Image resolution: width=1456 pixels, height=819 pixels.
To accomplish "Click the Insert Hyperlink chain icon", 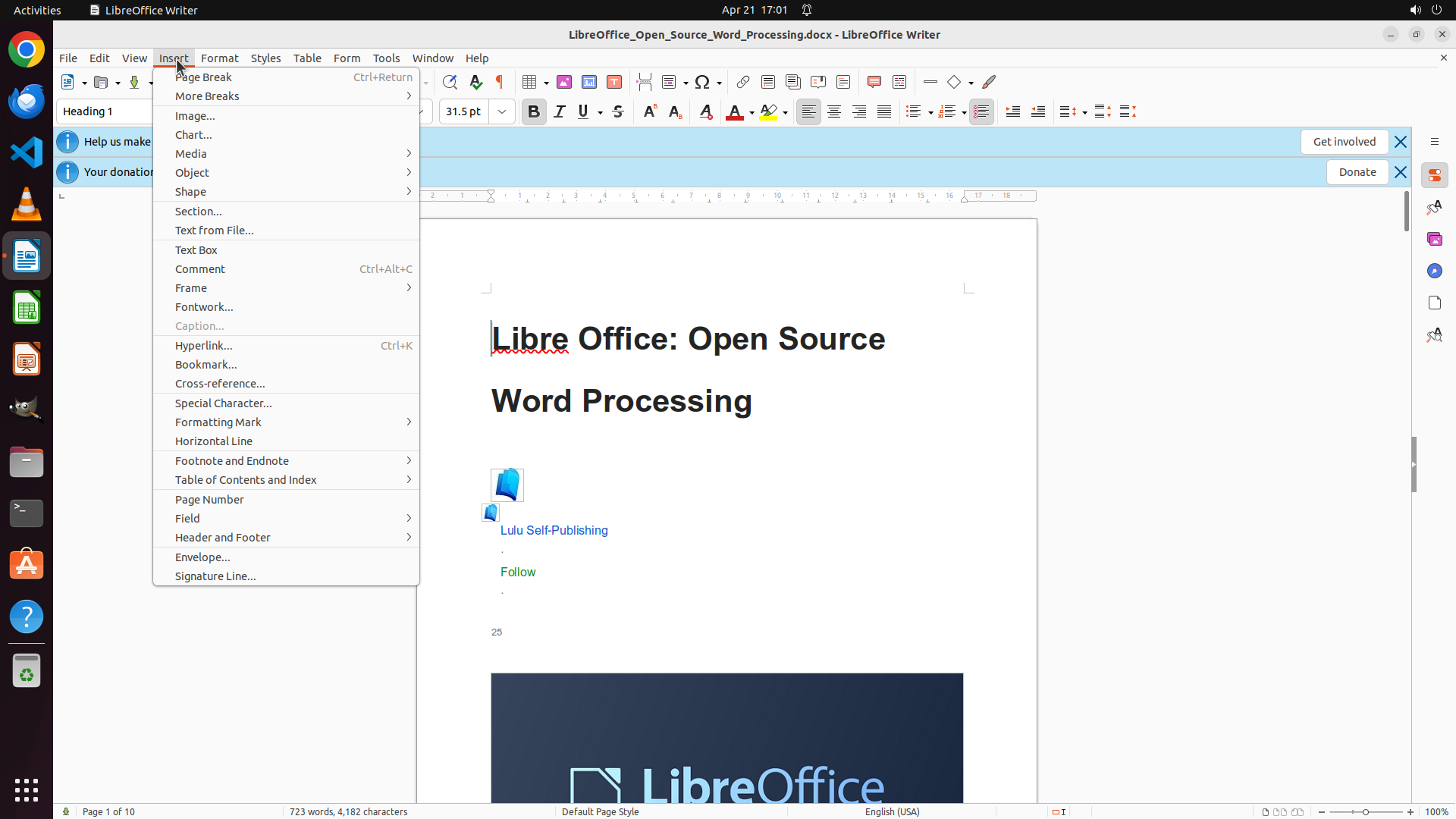I will [x=743, y=82].
